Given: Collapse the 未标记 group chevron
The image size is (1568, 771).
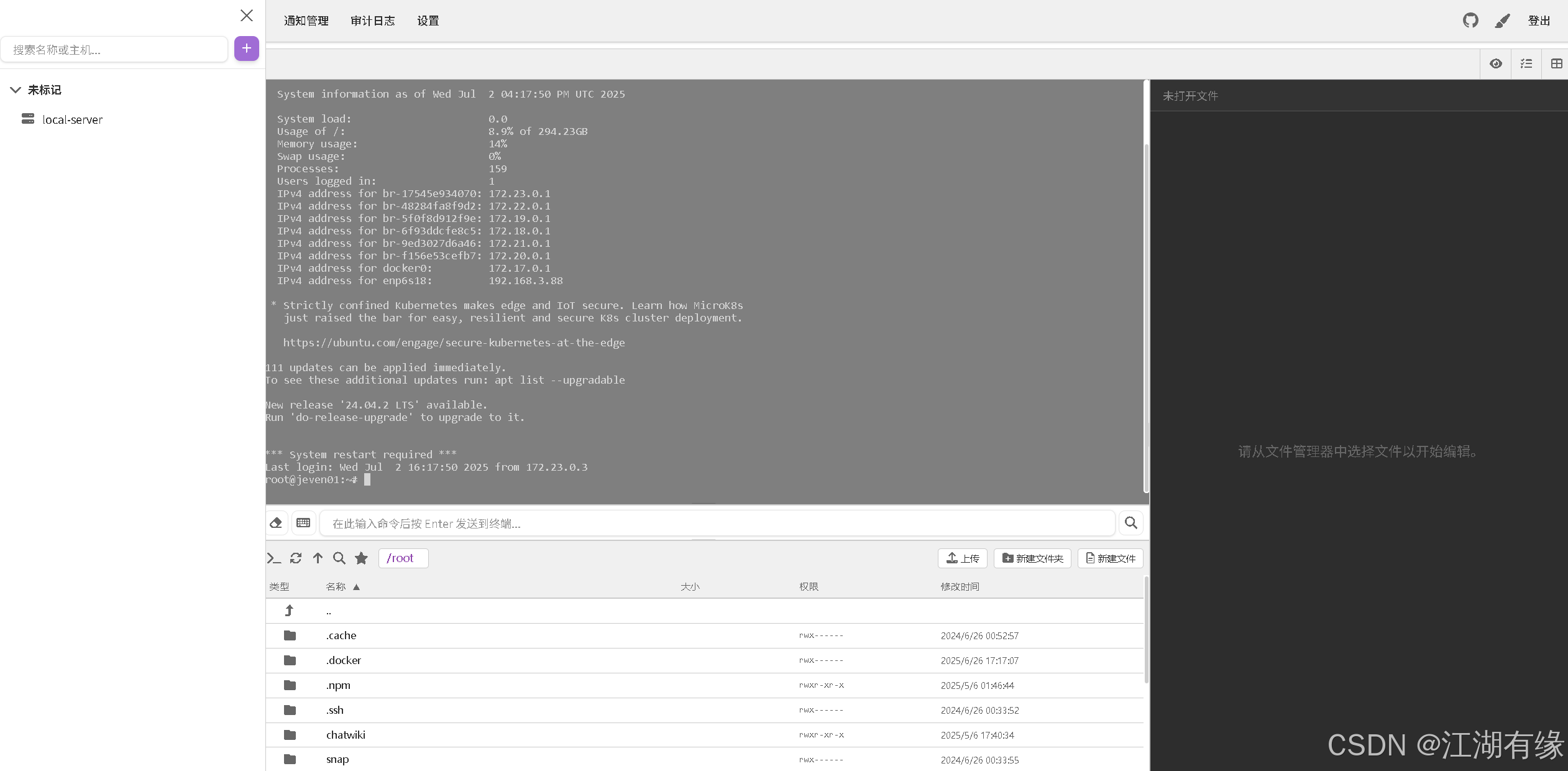Looking at the screenshot, I should tap(16, 90).
